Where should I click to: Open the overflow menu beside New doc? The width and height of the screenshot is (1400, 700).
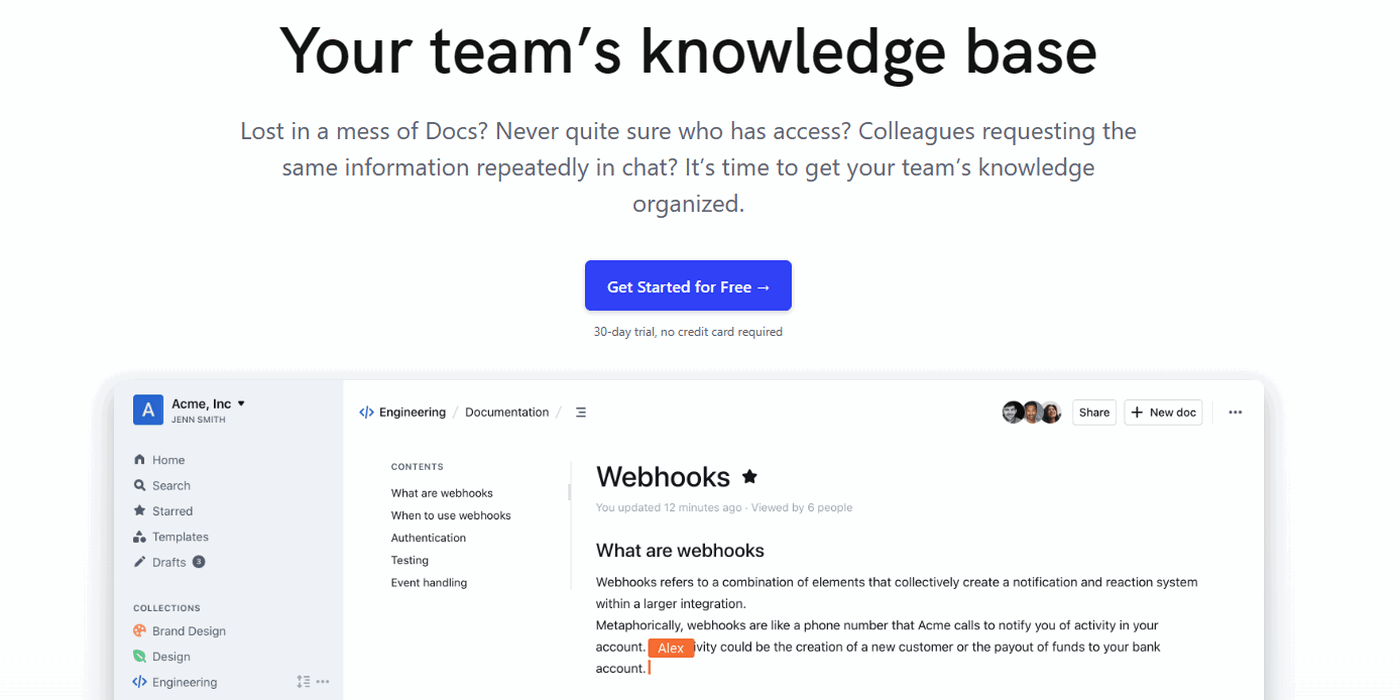tap(1235, 412)
